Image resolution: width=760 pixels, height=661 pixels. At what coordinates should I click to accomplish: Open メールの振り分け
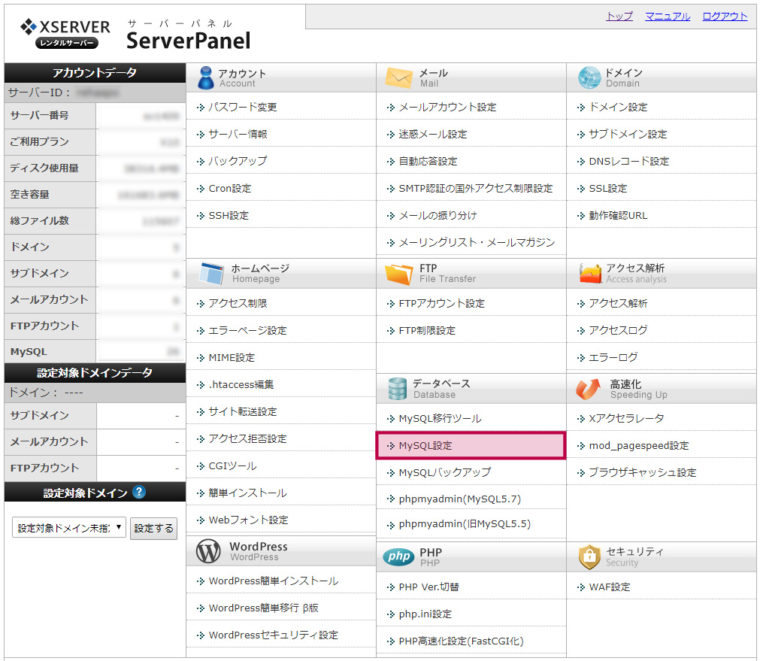[438, 216]
